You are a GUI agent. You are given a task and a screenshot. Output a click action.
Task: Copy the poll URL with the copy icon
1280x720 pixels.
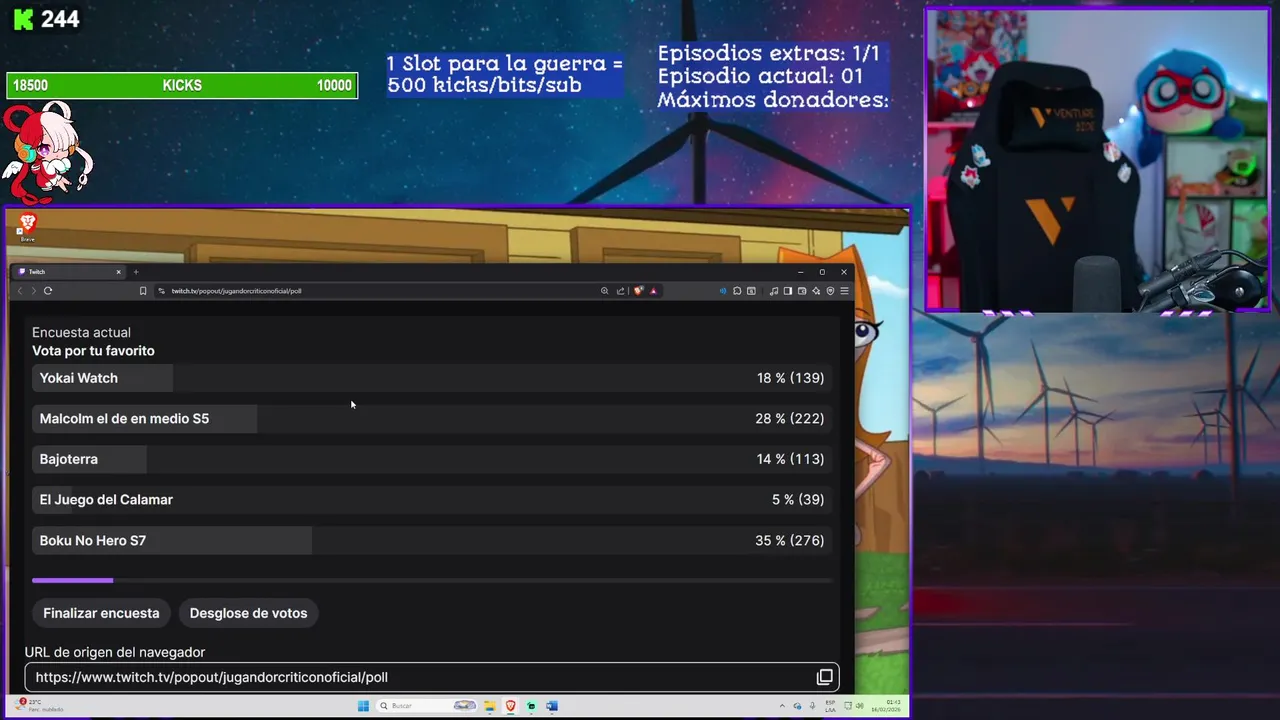point(825,677)
